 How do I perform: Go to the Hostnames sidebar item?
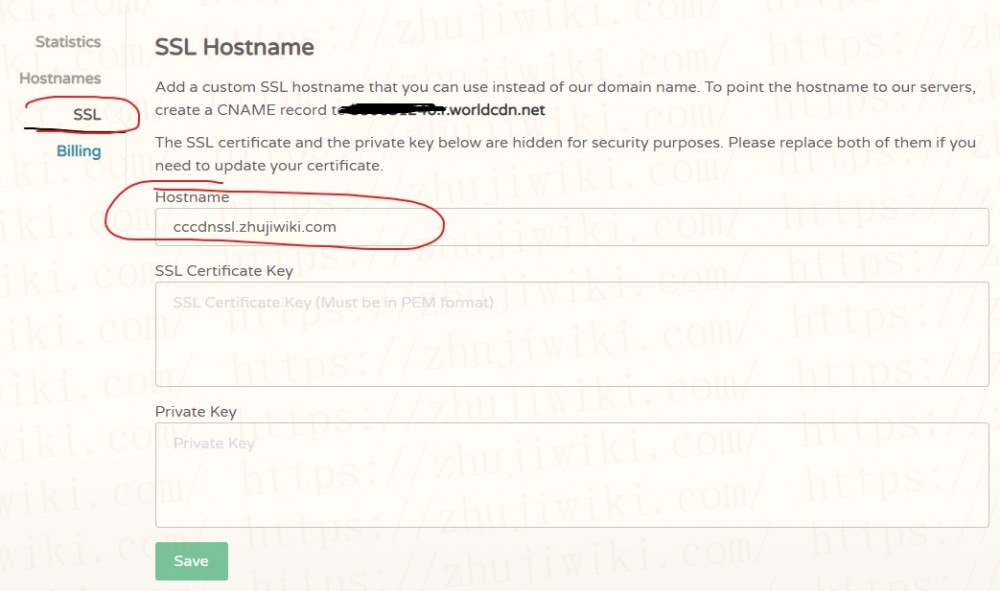pyautogui.click(x=60, y=78)
